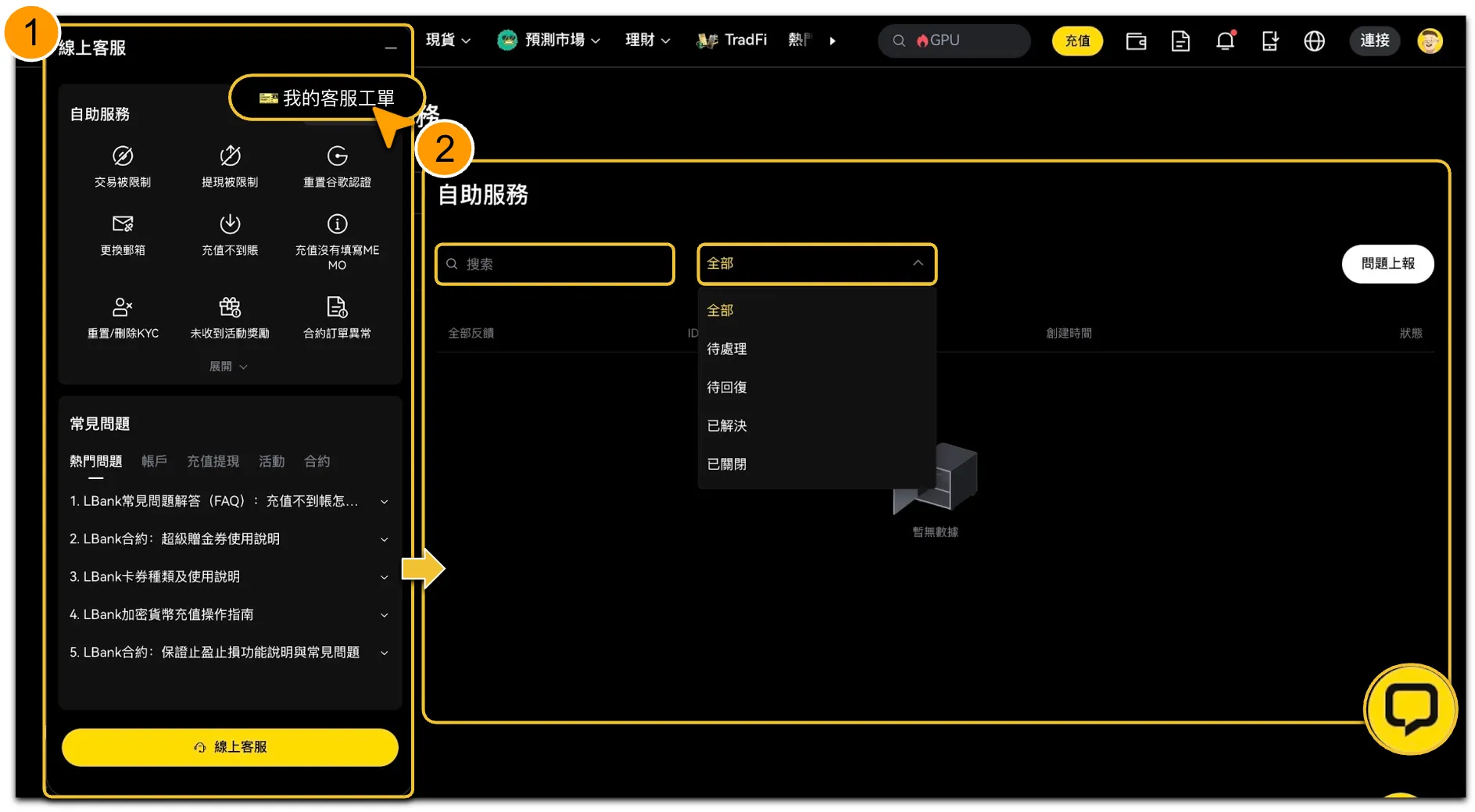Screen dimensions: 1475x812
Task: Collapse the 全部 status filter dropdown
Action: [817, 263]
